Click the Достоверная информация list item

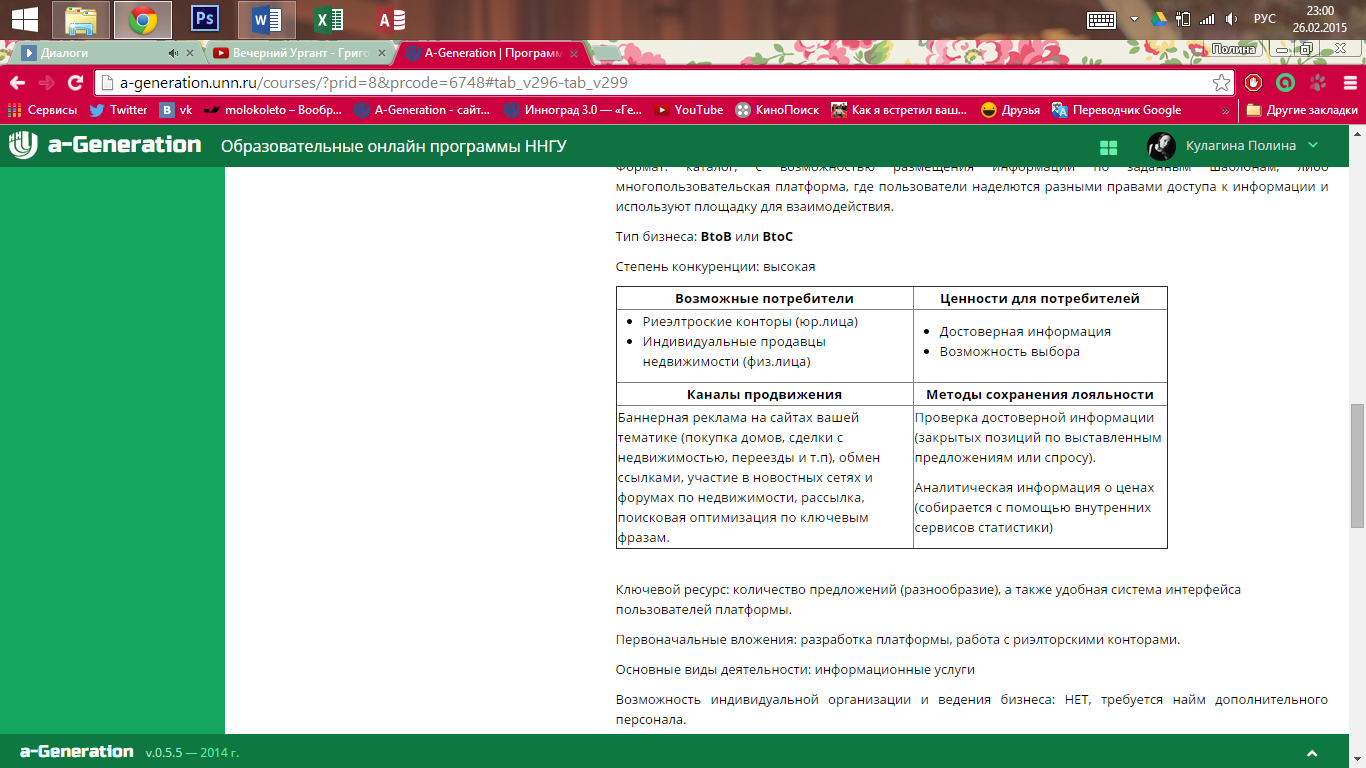tap(1025, 331)
